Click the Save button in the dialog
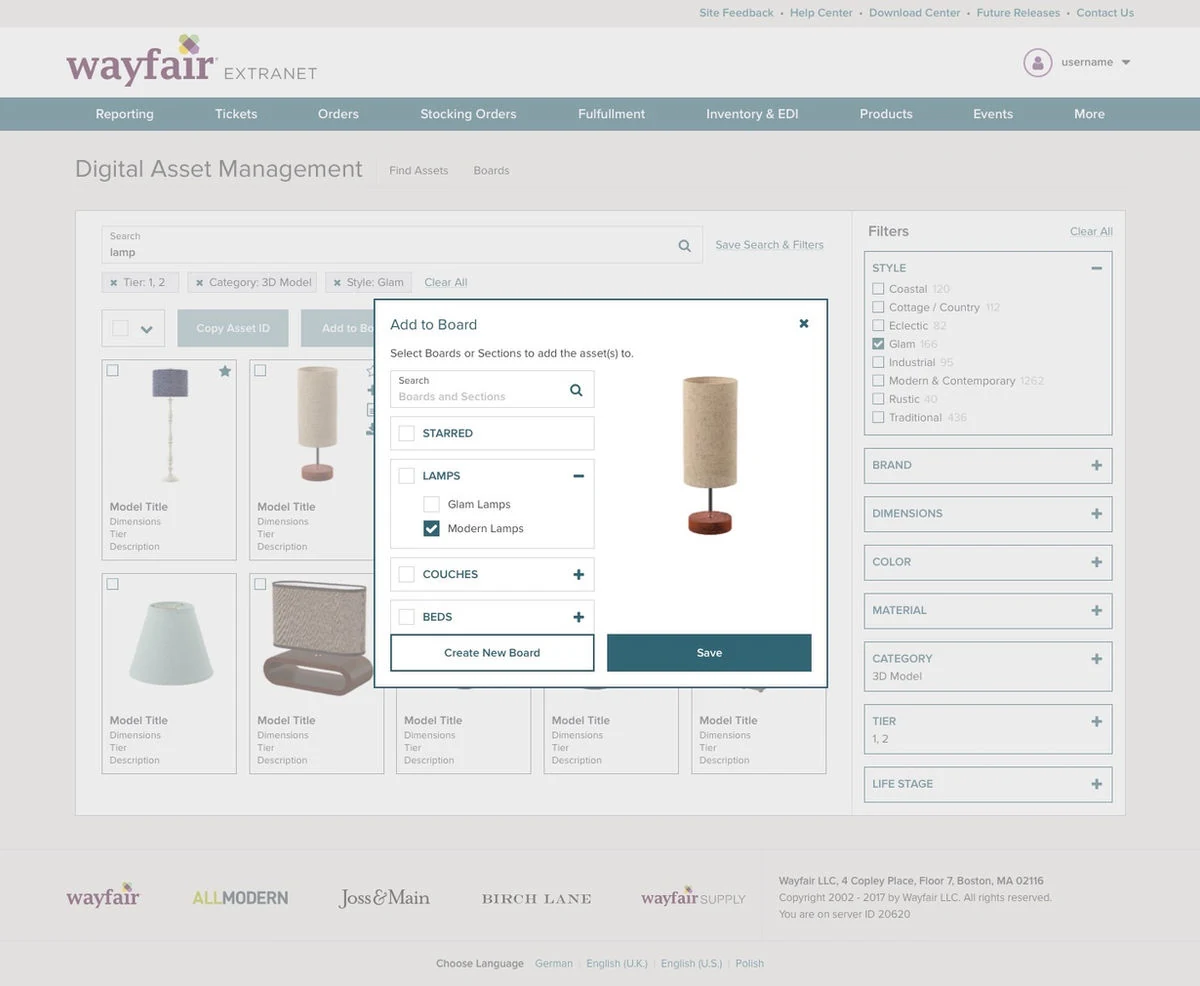 pos(709,652)
